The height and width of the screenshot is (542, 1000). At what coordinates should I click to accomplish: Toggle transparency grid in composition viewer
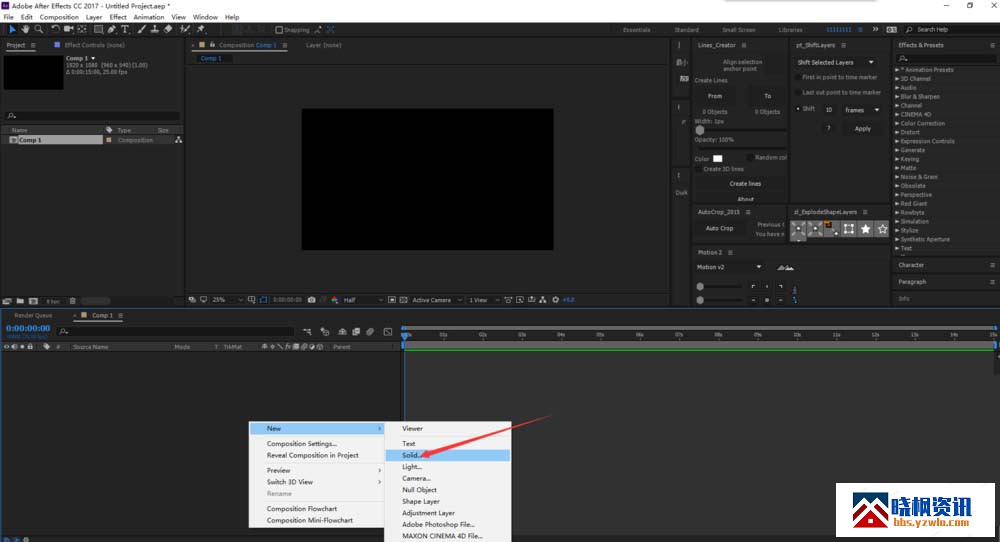404,300
